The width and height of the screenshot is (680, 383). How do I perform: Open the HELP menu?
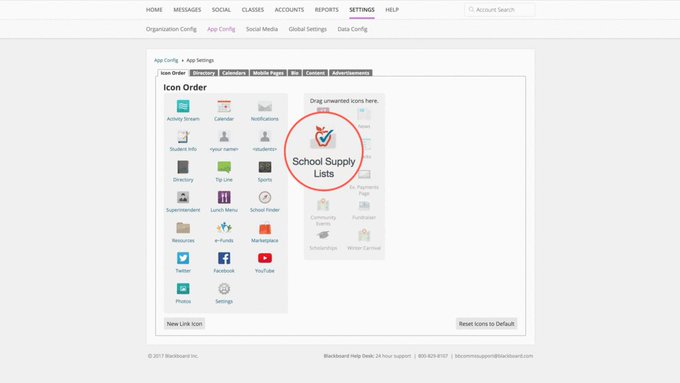[392, 10]
